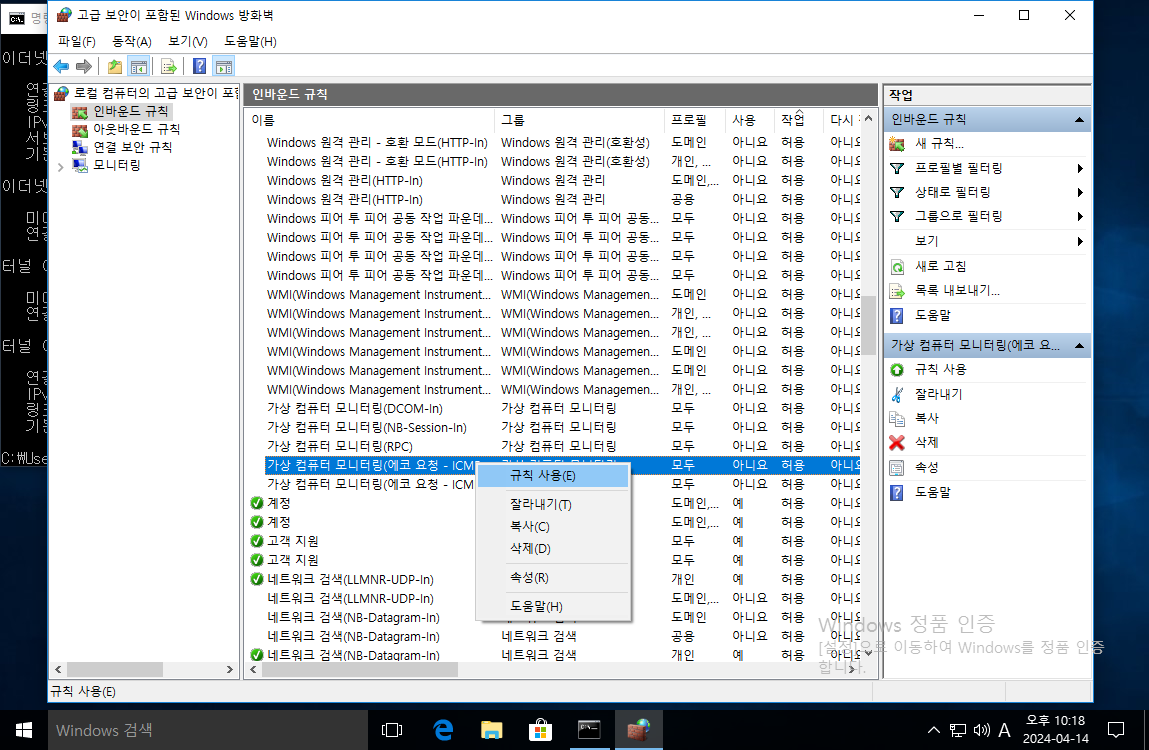Sort by the 그룹 column header
This screenshot has width=1149, height=750.
coord(580,120)
